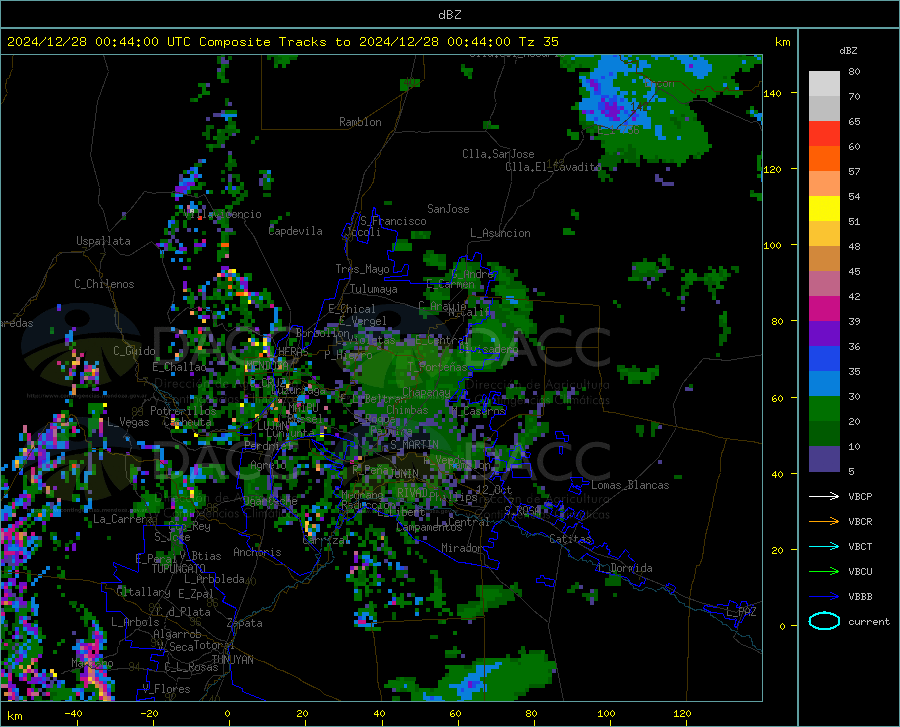Click the 'Ramblon' place label

point(360,122)
